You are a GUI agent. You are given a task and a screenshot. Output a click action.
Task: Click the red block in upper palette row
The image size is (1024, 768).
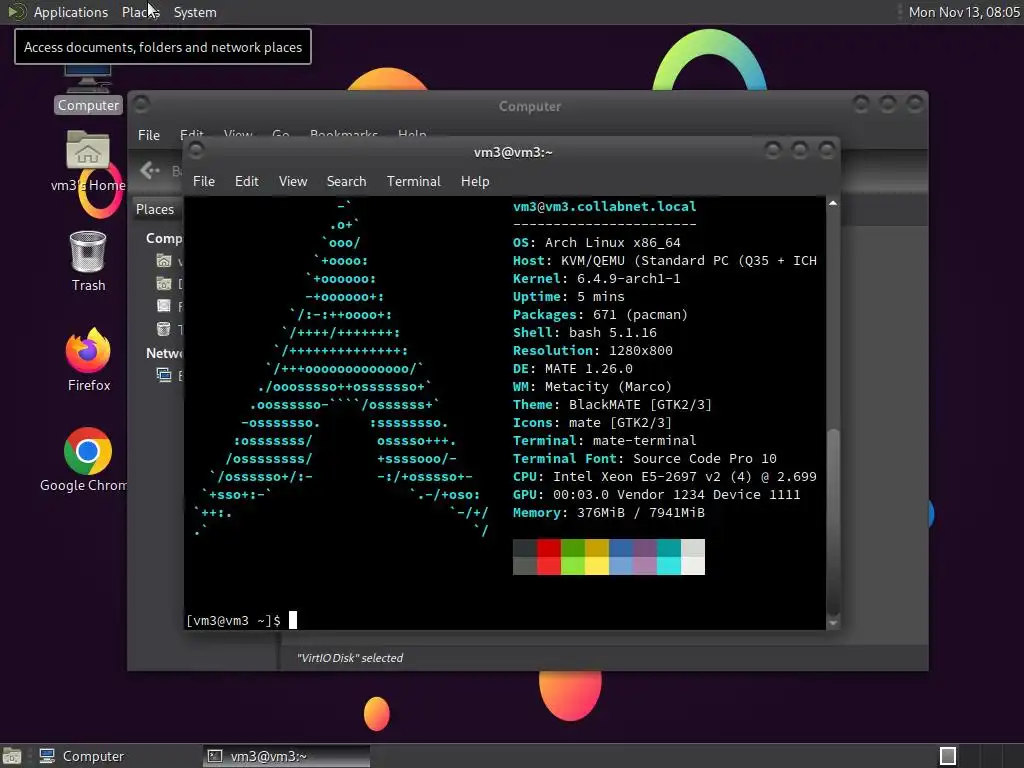pyautogui.click(x=549, y=548)
